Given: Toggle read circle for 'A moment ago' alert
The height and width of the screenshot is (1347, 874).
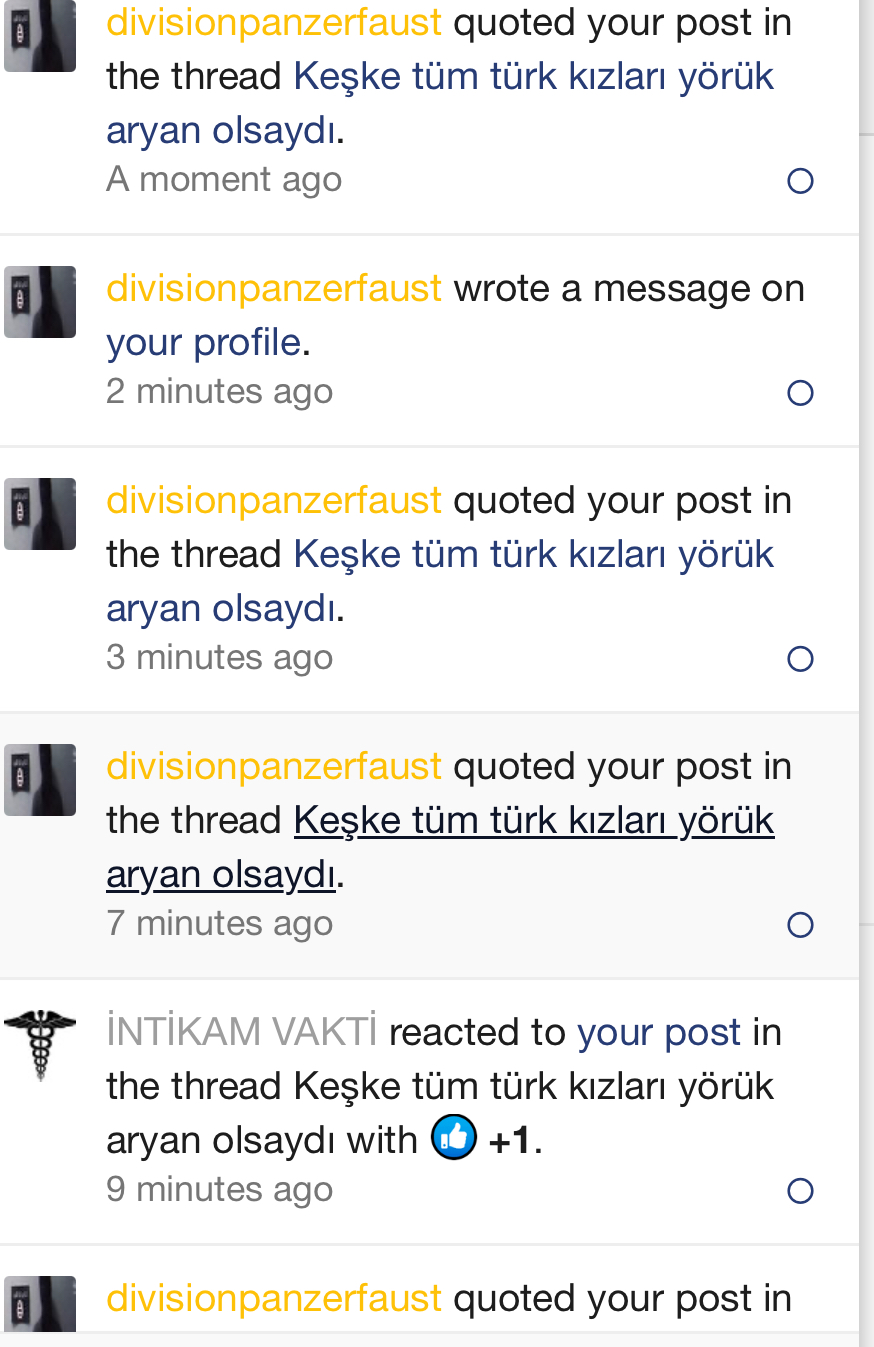Looking at the screenshot, I should pos(800,181).
